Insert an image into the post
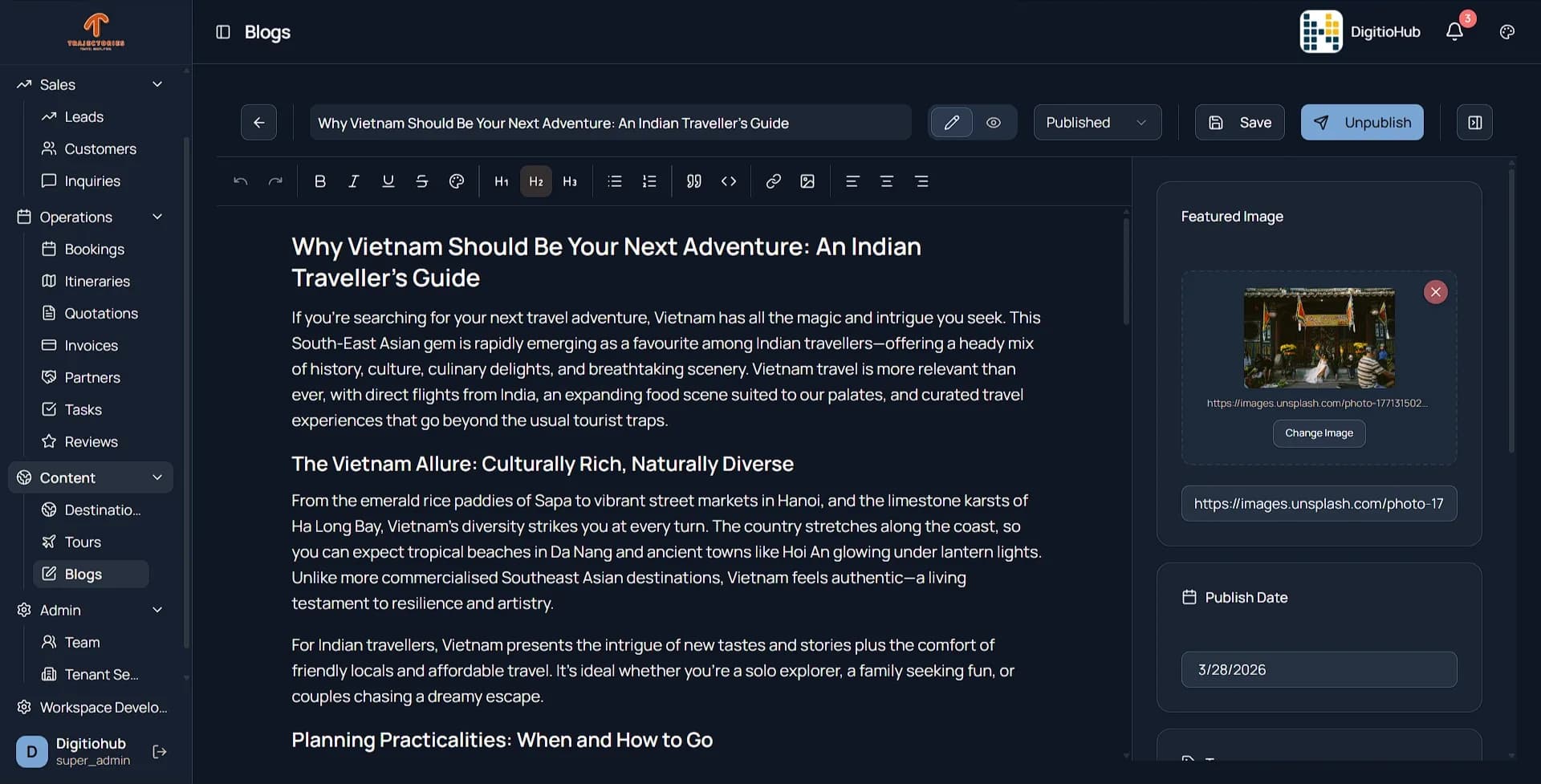Screen dimensions: 1541x784 (x=807, y=181)
